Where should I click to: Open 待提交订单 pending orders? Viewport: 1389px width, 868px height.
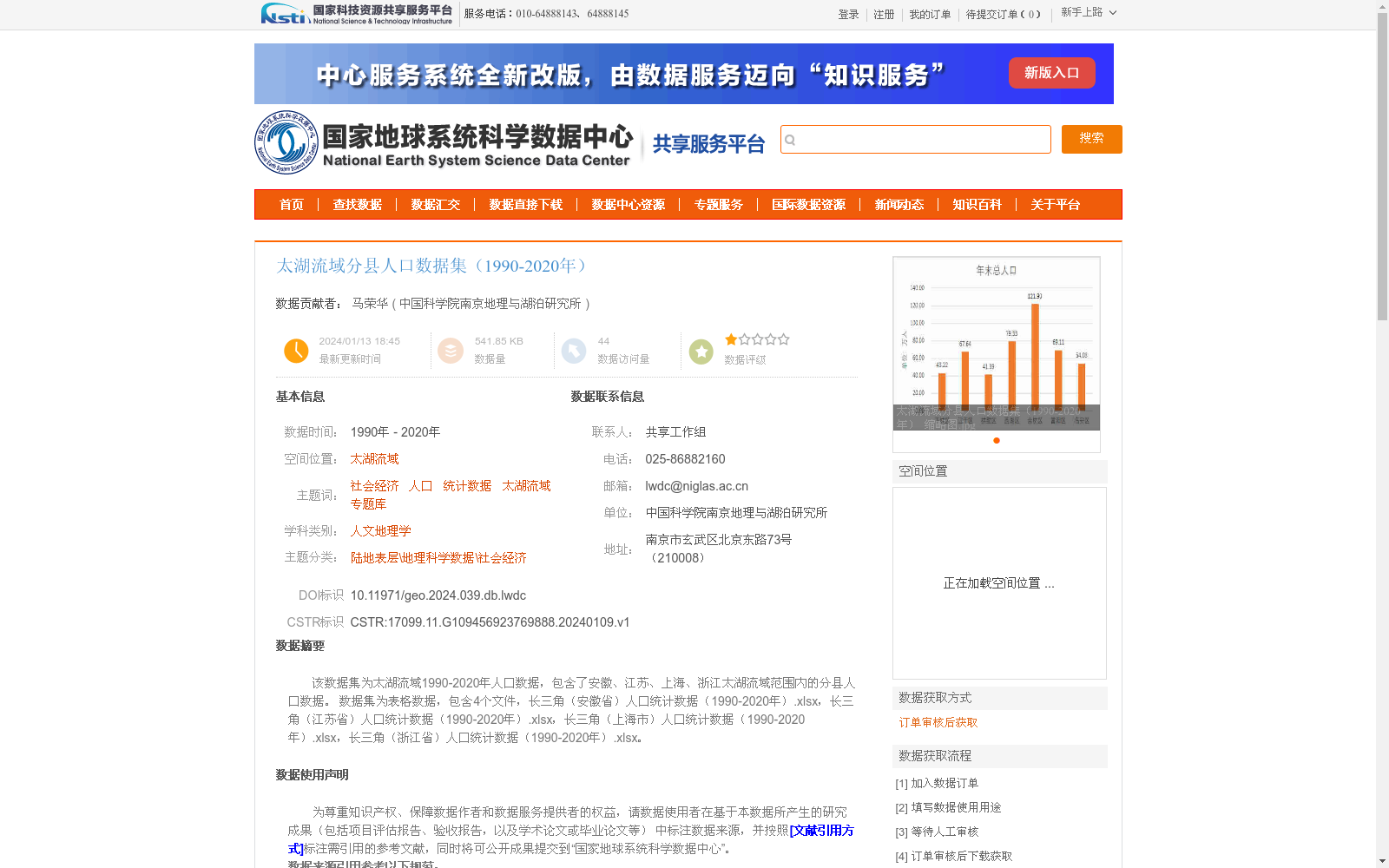(1003, 14)
